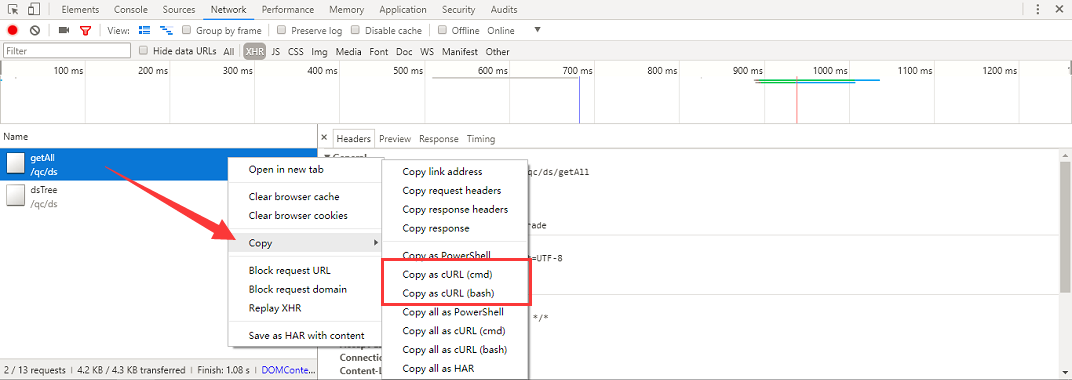The height and width of the screenshot is (380, 1072).
Task: Check the Disable cache option
Action: [356, 31]
